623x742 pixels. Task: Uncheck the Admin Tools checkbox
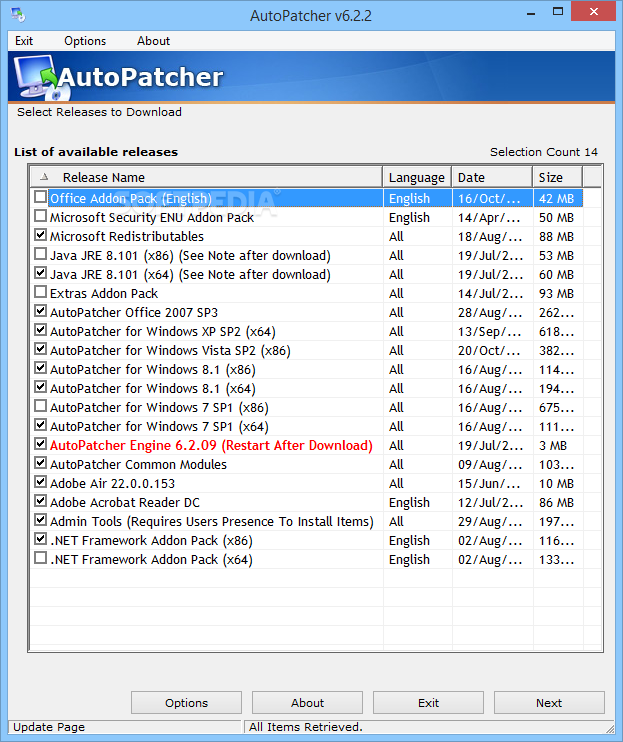41,520
